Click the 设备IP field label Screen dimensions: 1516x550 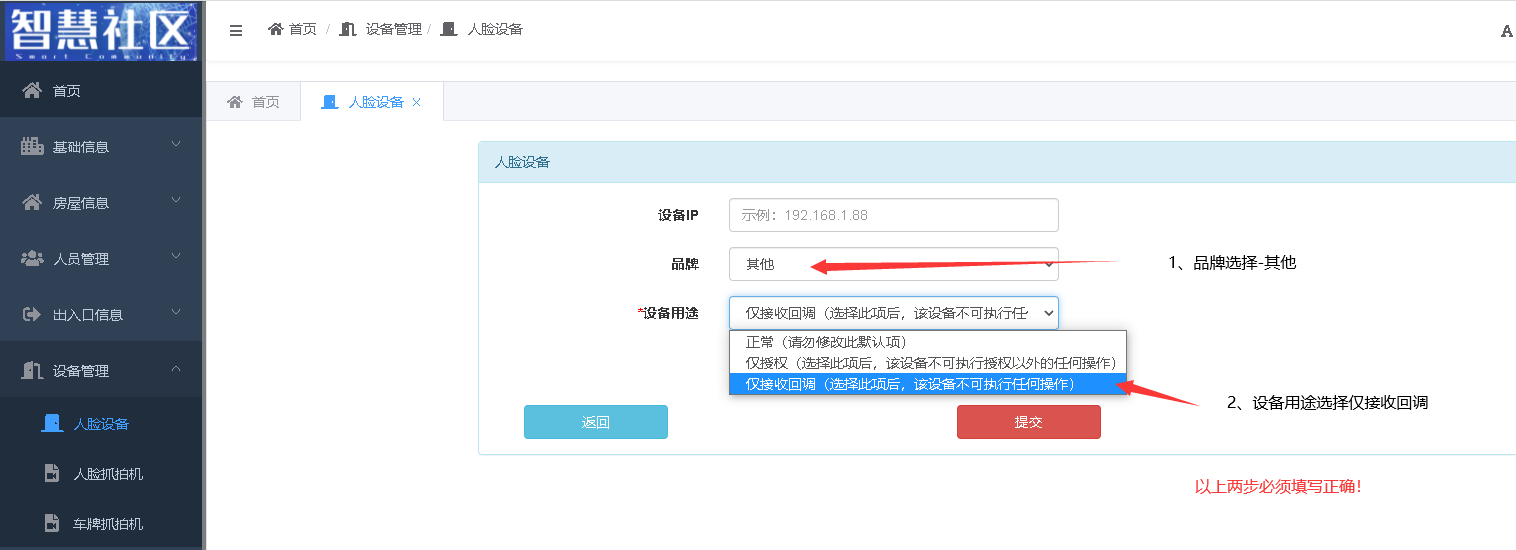(x=678, y=215)
